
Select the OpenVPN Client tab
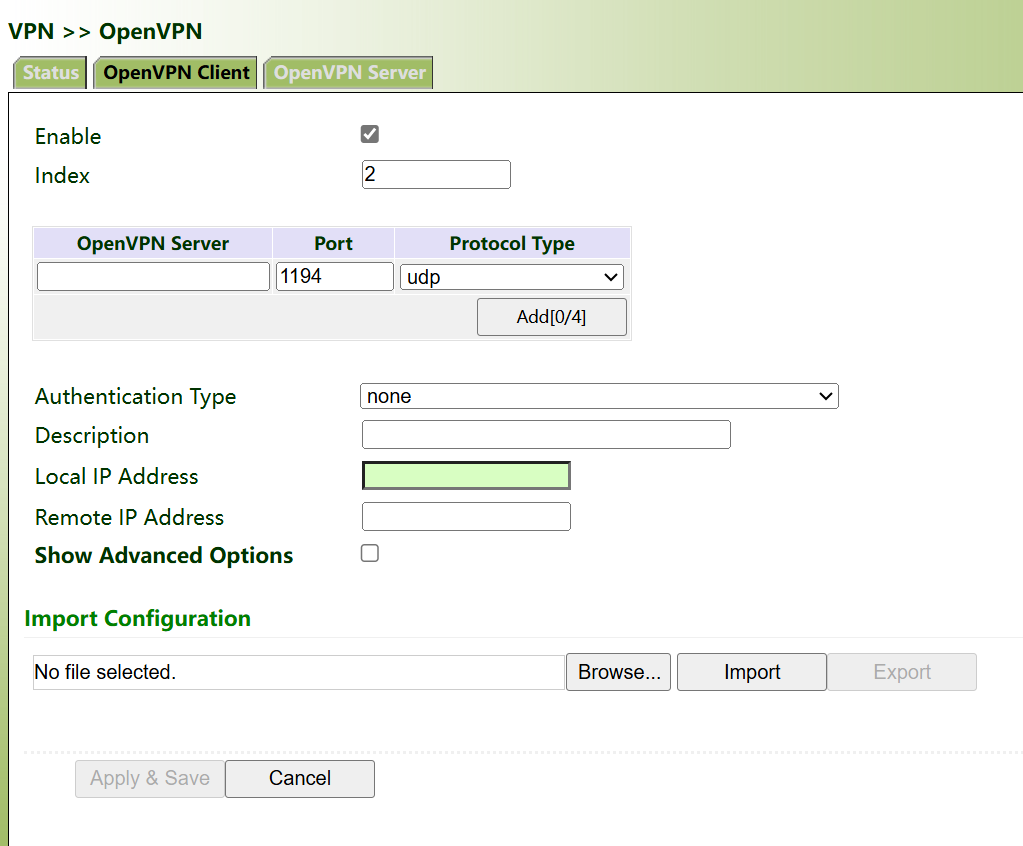tap(176, 73)
